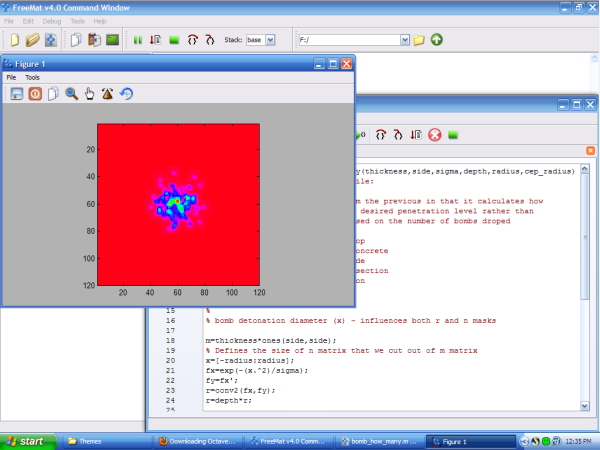The width and height of the screenshot is (600, 450).
Task: Open the File menu in Figure 1
Action: (12, 77)
